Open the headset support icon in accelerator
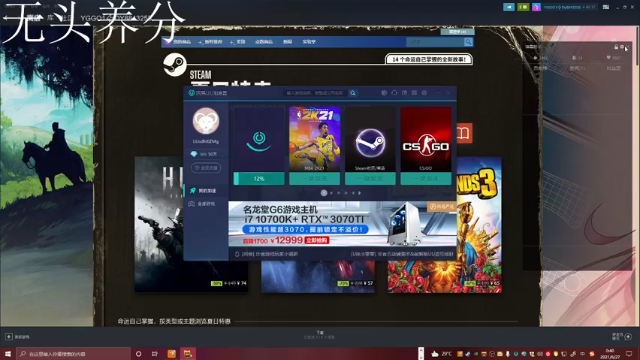Image resolution: width=640 pixels, height=360 pixels. tap(394, 93)
